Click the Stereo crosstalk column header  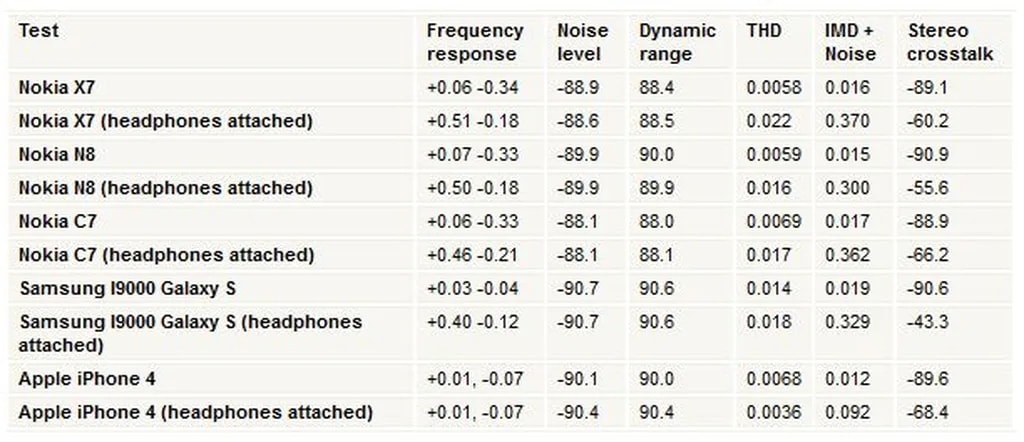click(949, 42)
